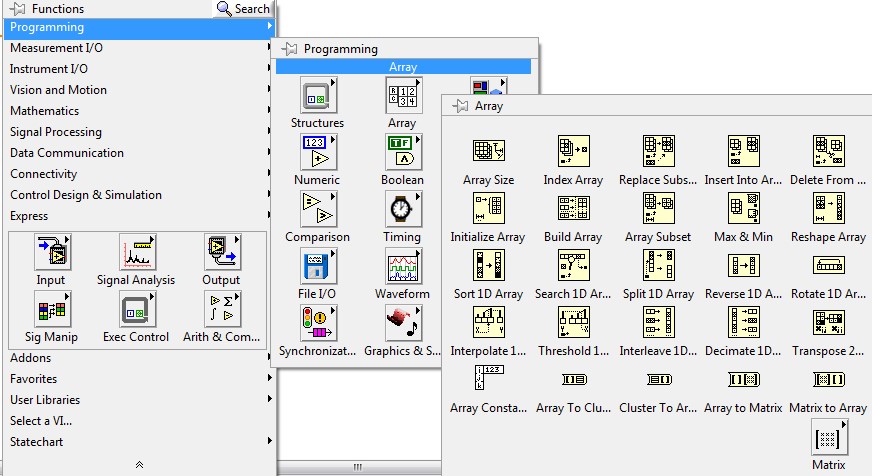Pick the Reshape Array function icon
The width and height of the screenshot is (872, 476).
[829, 208]
